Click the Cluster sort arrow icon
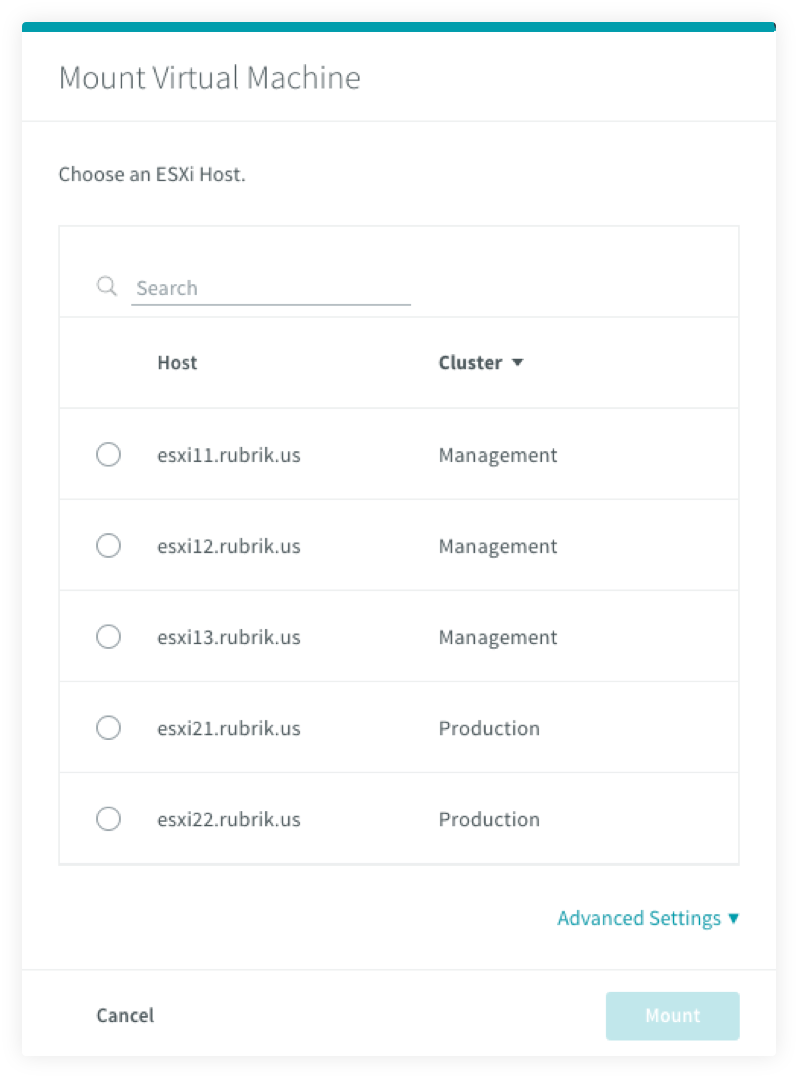The height and width of the screenshot is (1078, 798). (x=518, y=362)
